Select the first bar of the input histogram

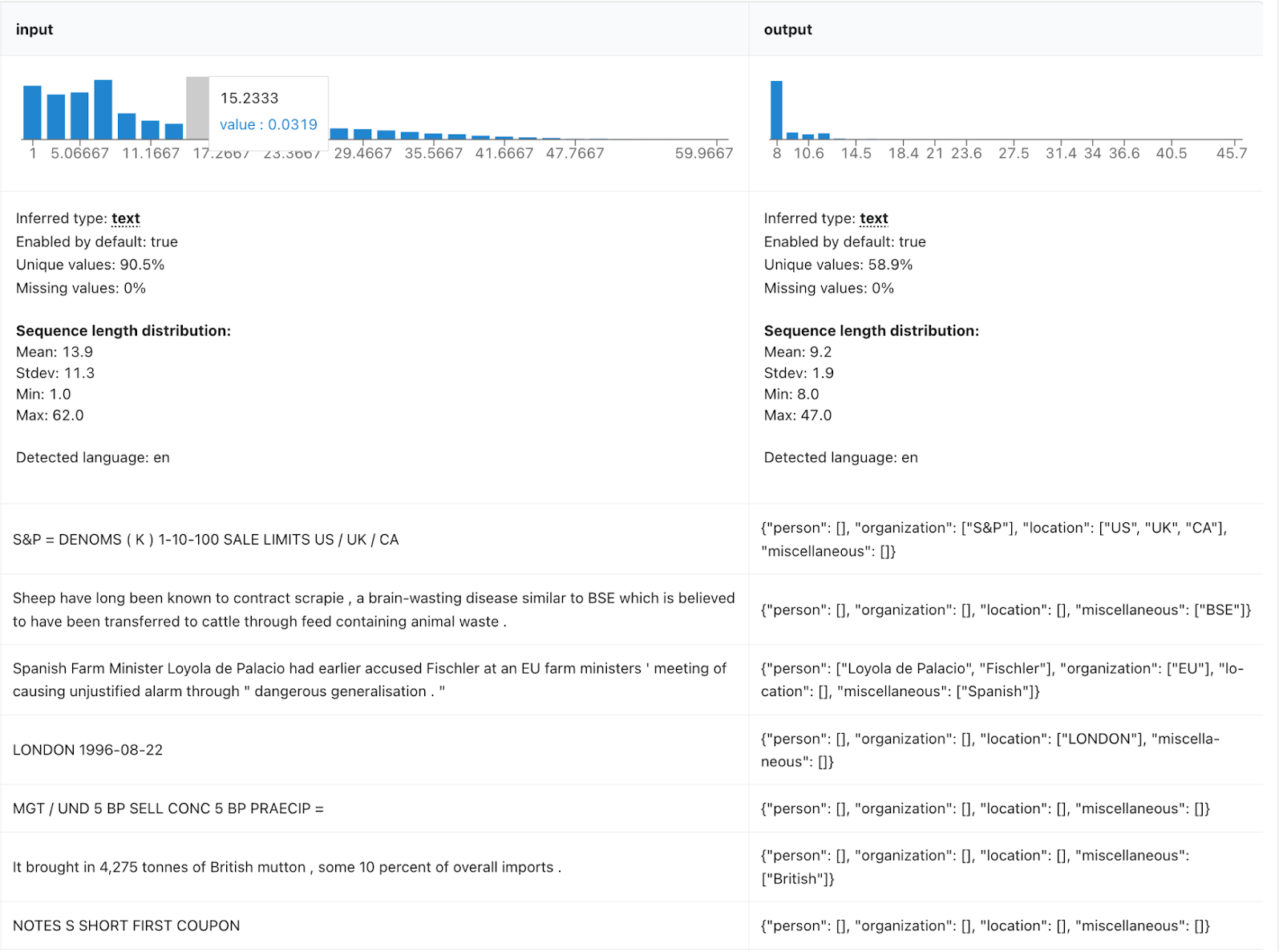[x=32, y=112]
